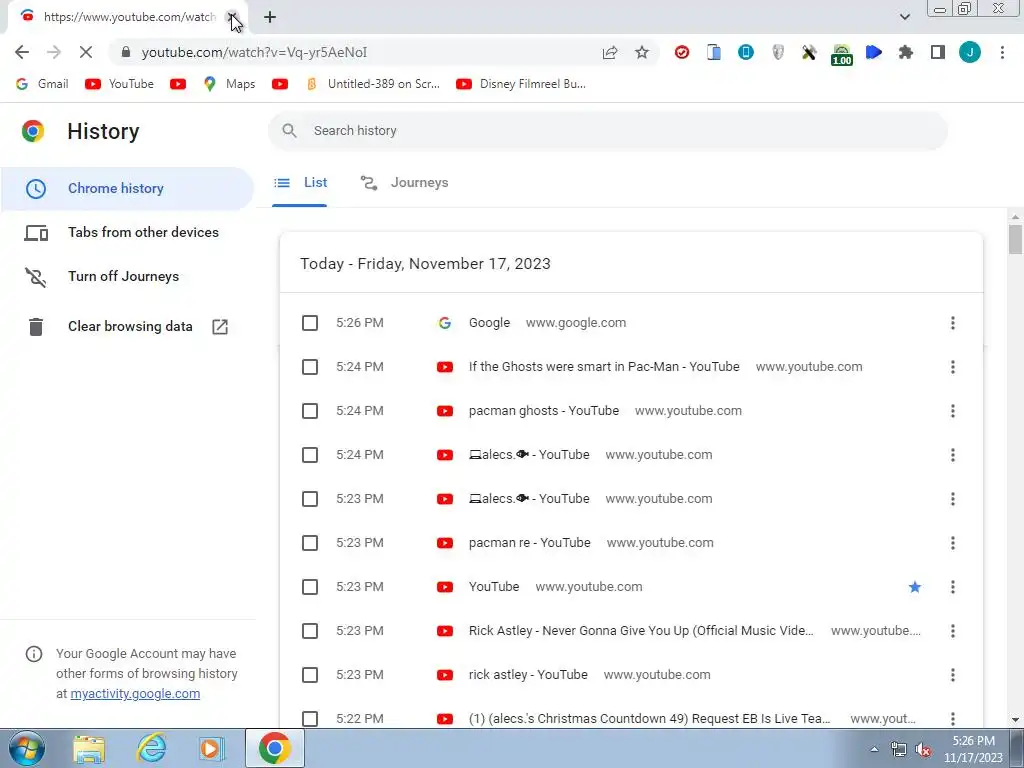Image resolution: width=1024 pixels, height=768 pixels.
Task: Launch Internet Explorer from the taskbar
Action: click(151, 748)
